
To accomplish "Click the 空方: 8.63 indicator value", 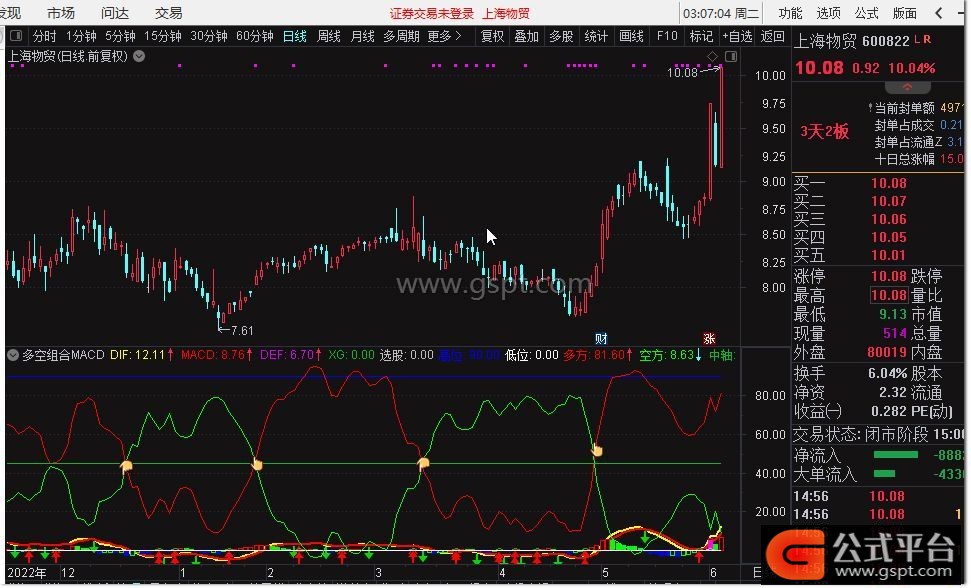I will click(671, 355).
